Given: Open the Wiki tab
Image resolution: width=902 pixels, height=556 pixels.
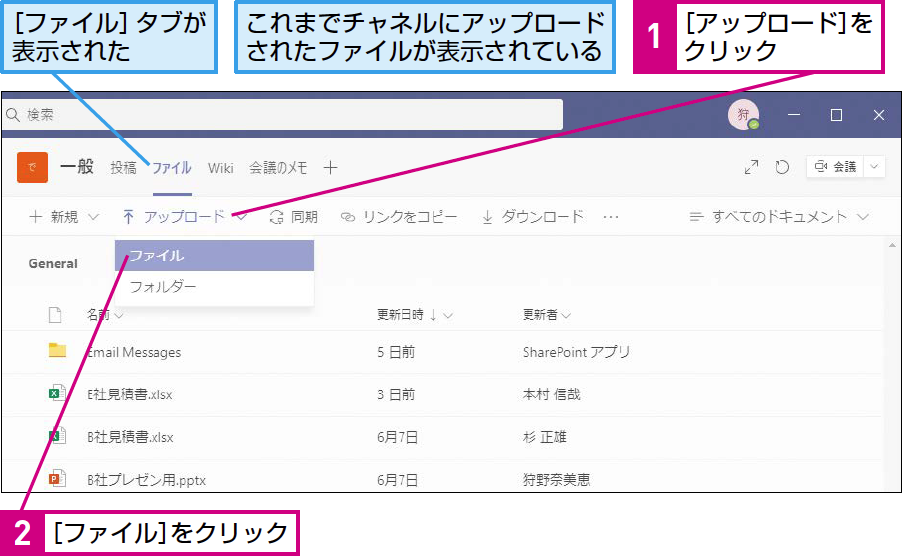Looking at the screenshot, I should pos(220,168).
